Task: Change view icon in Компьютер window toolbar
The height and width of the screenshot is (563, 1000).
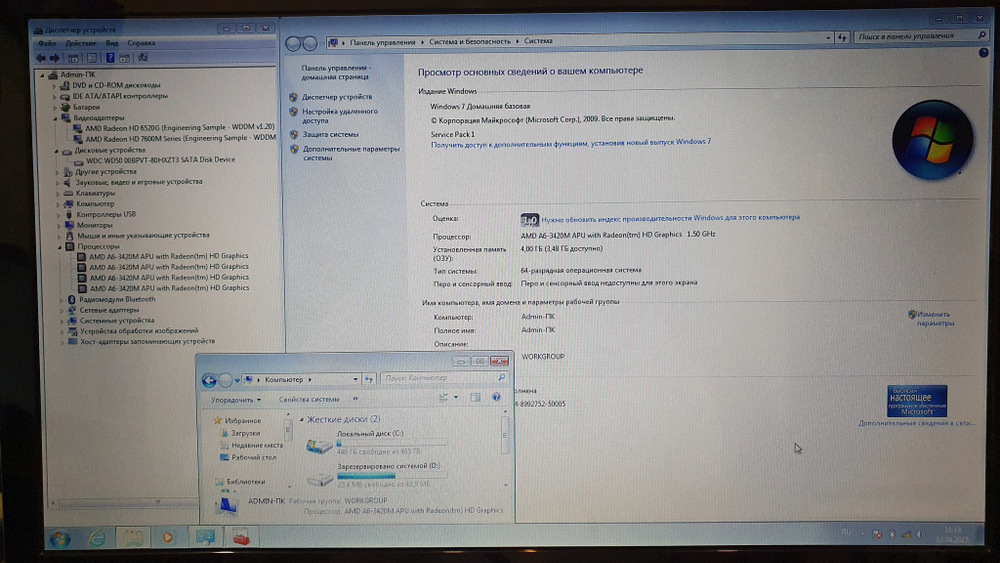Action: point(443,398)
